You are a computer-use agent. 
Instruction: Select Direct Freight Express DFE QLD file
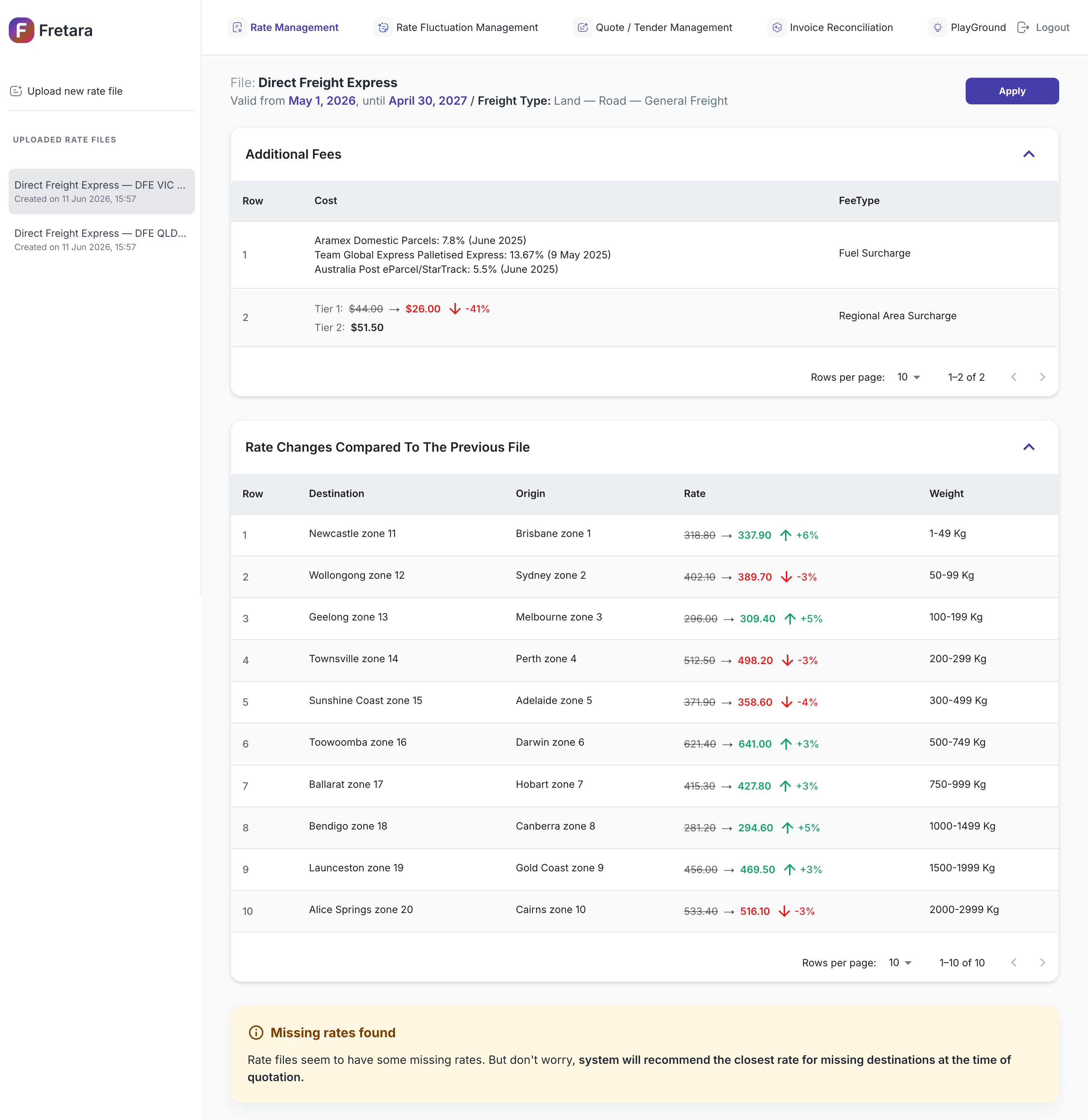[x=102, y=240]
